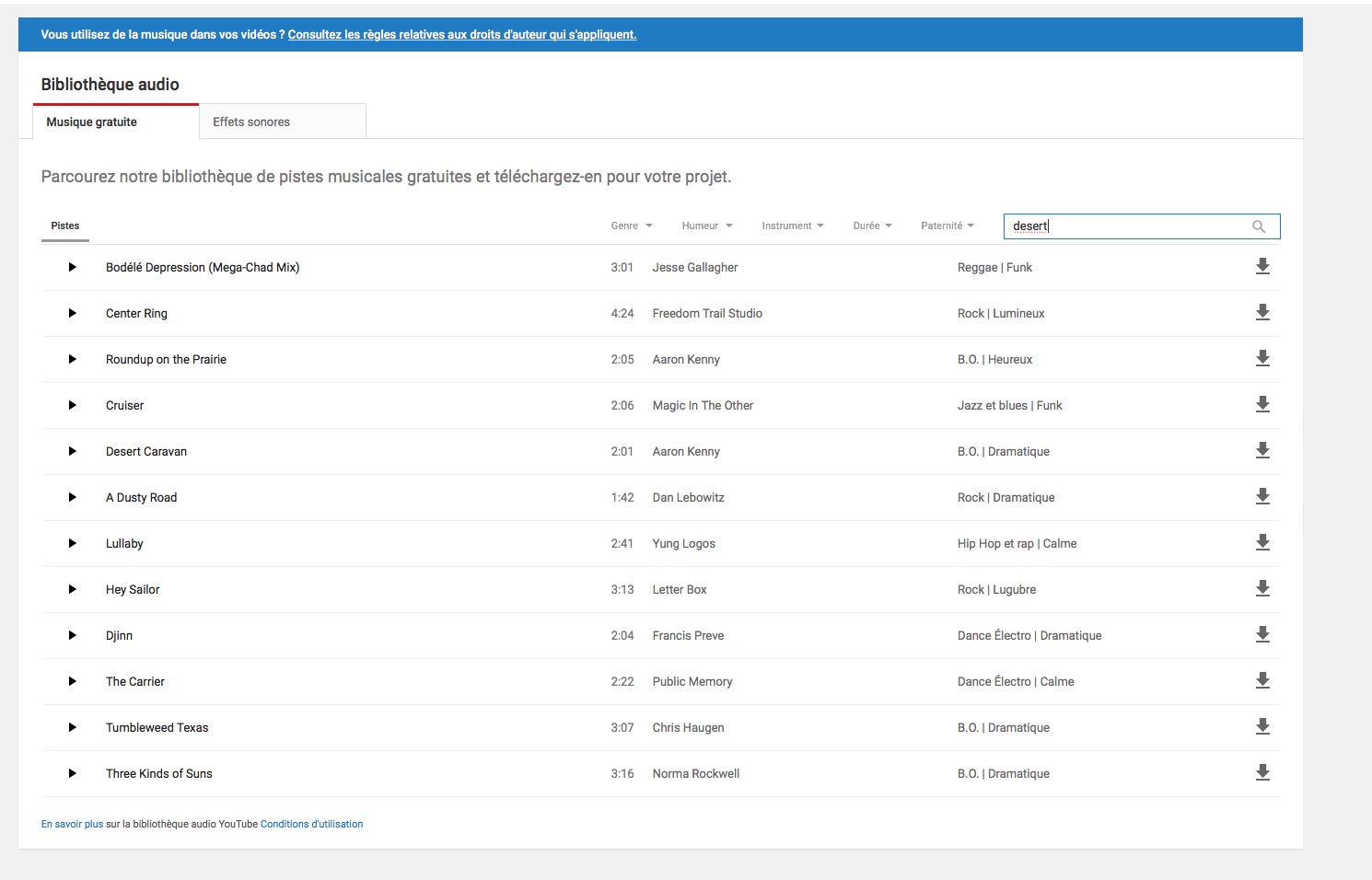This screenshot has width=1372, height=880.
Task: Click the title Tumbleweed Texas
Action: tap(157, 727)
